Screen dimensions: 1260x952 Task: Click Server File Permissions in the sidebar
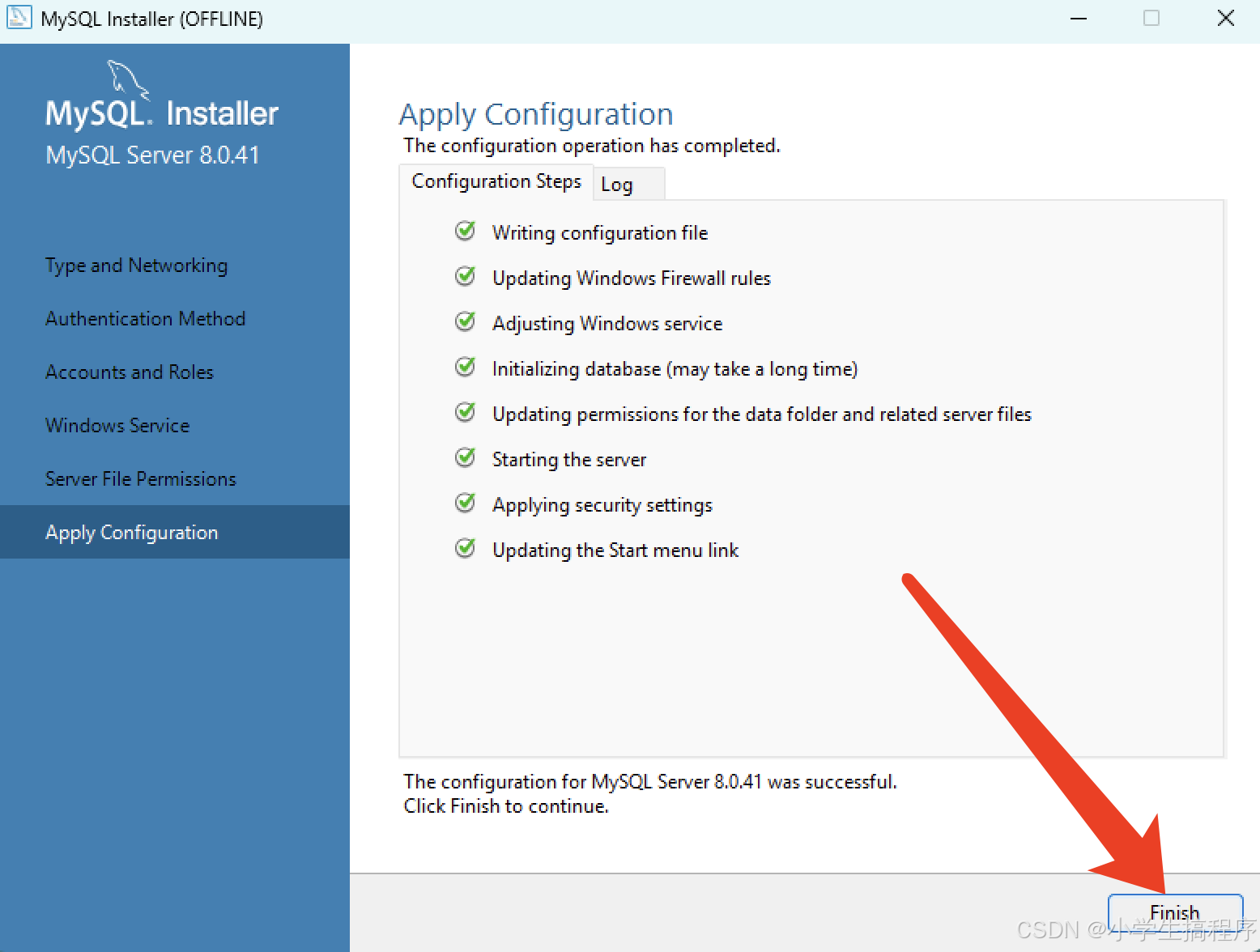[x=141, y=479]
